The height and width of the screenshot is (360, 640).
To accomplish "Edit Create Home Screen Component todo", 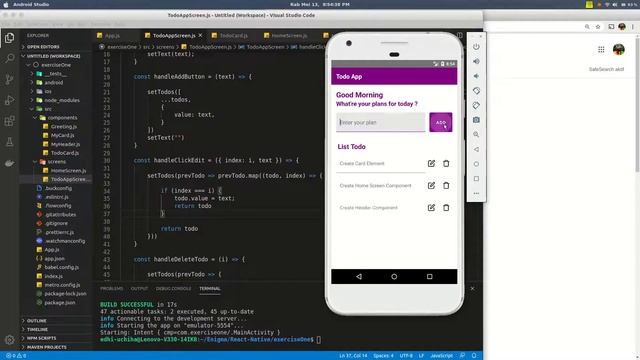I will pos(431,185).
